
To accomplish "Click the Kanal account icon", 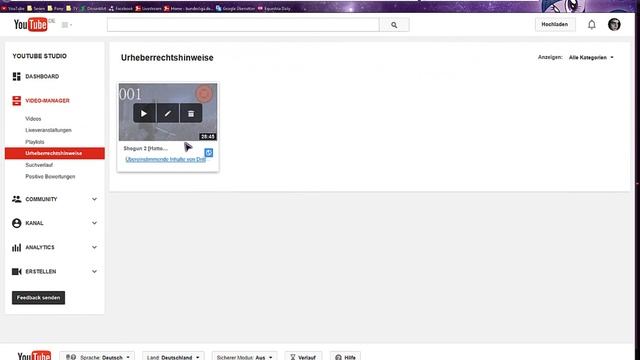I will tap(16, 223).
